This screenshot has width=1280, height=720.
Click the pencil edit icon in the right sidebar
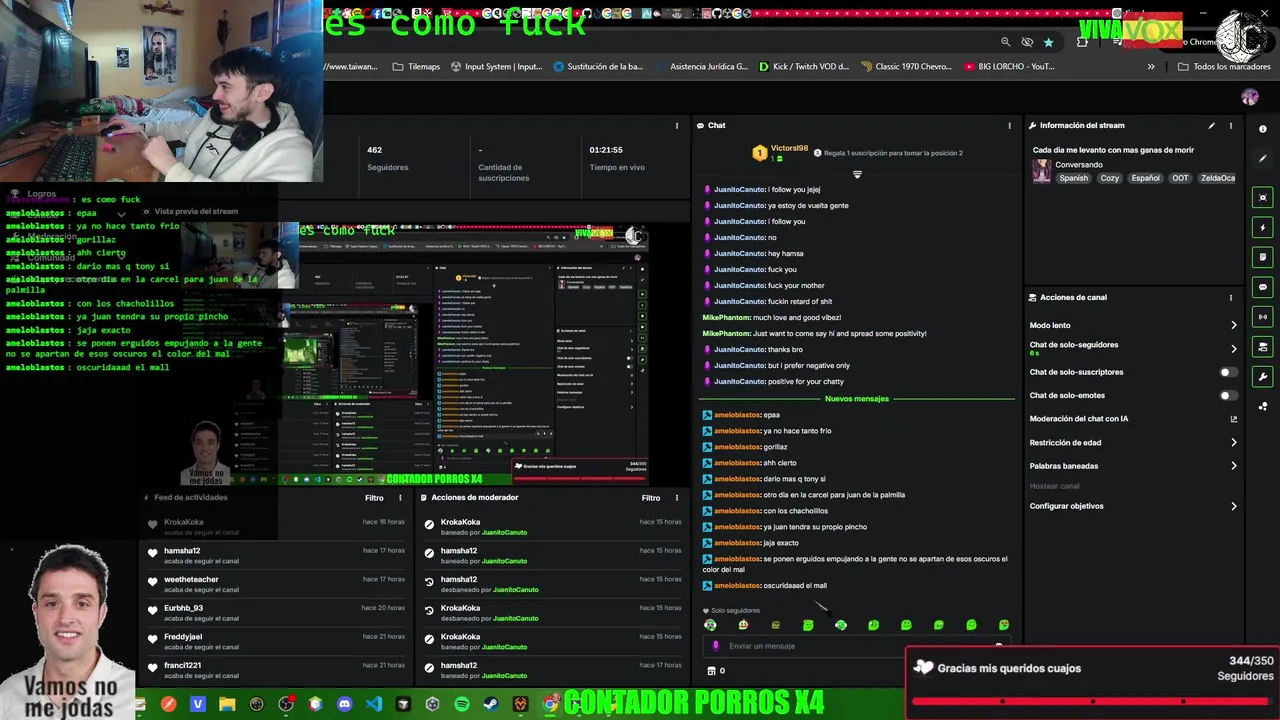pos(1263,158)
